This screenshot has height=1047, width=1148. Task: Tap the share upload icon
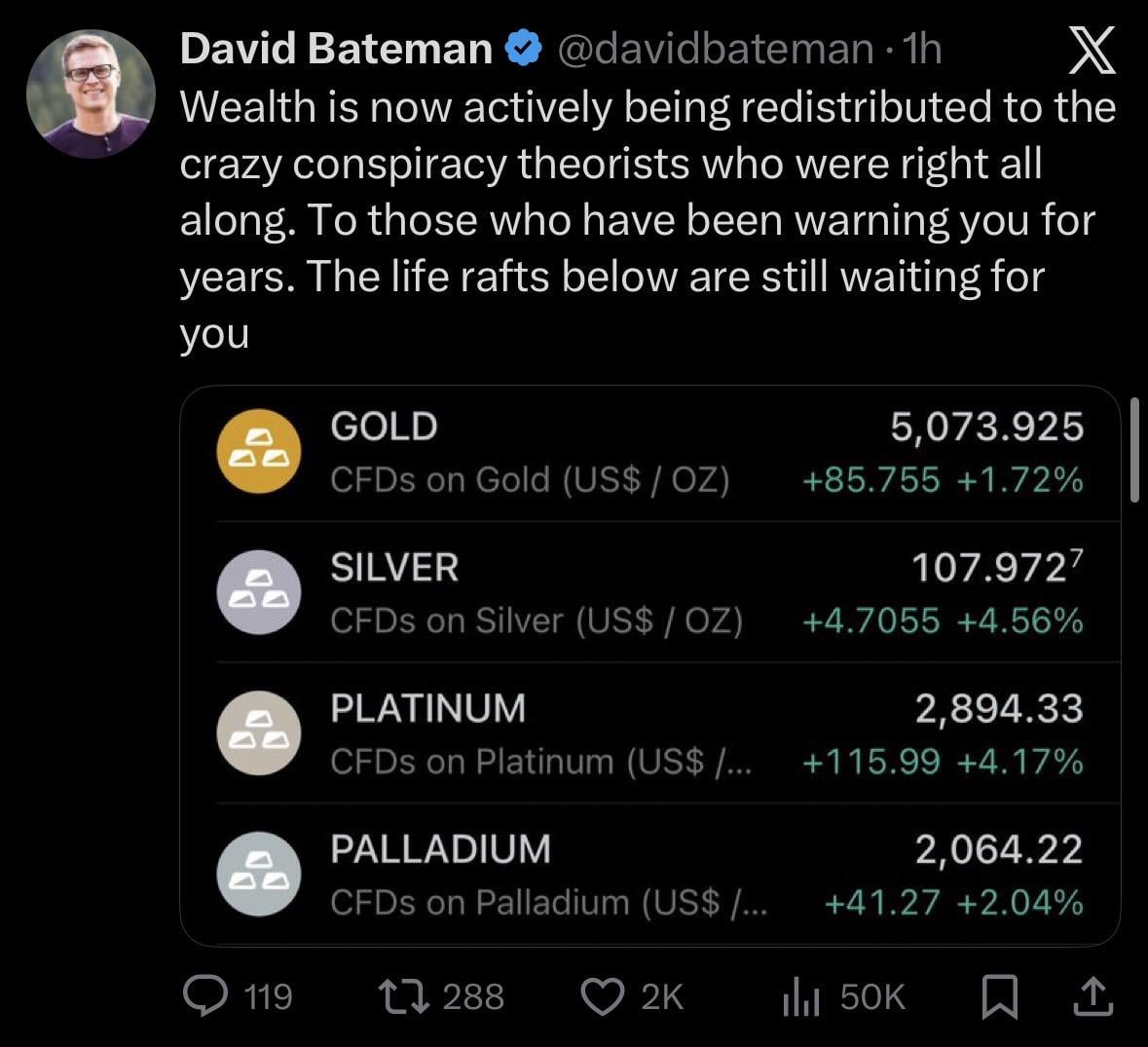1092,996
